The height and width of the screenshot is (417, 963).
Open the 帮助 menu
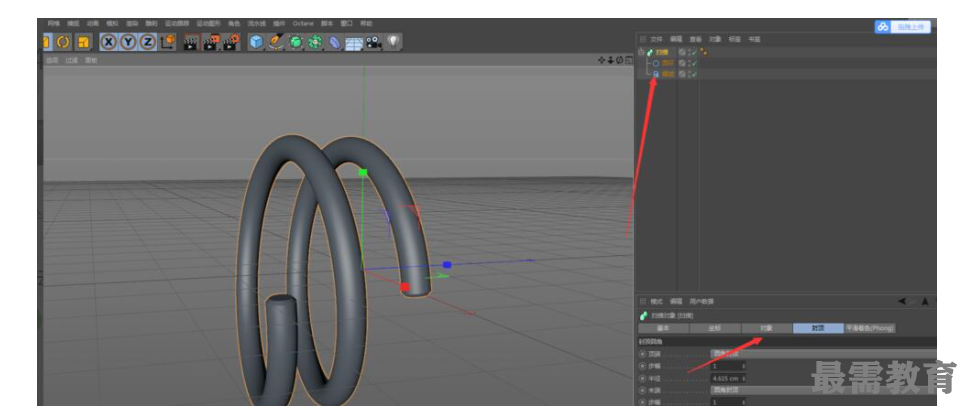(x=366, y=23)
